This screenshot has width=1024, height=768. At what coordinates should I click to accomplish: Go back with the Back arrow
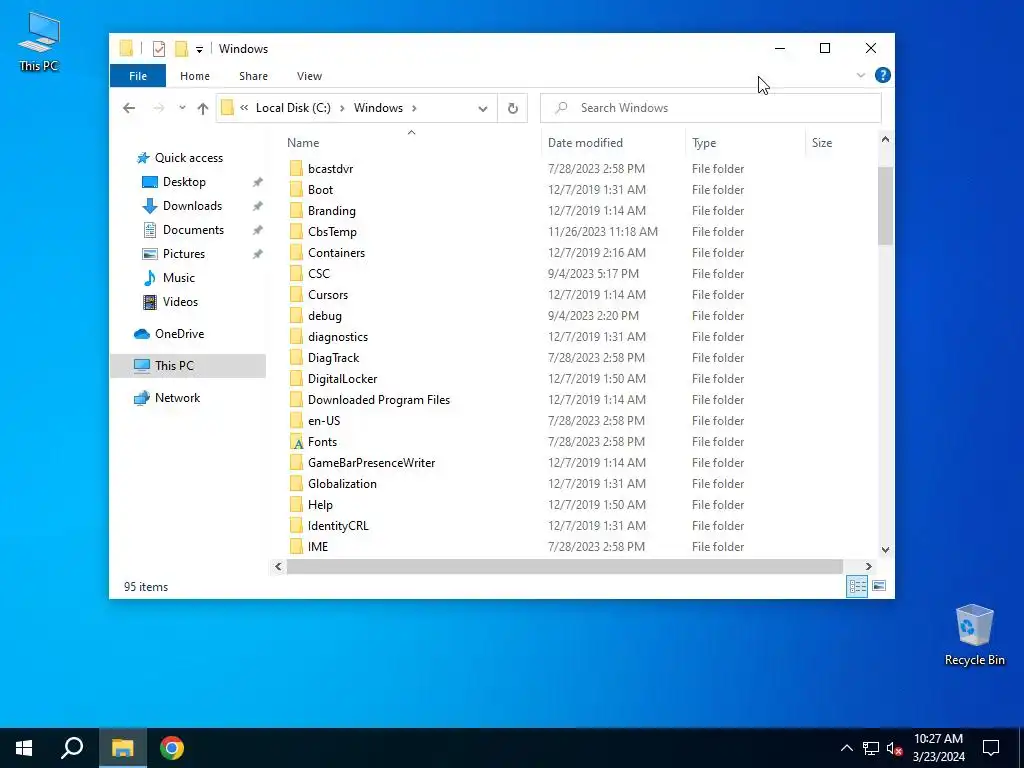coord(129,108)
